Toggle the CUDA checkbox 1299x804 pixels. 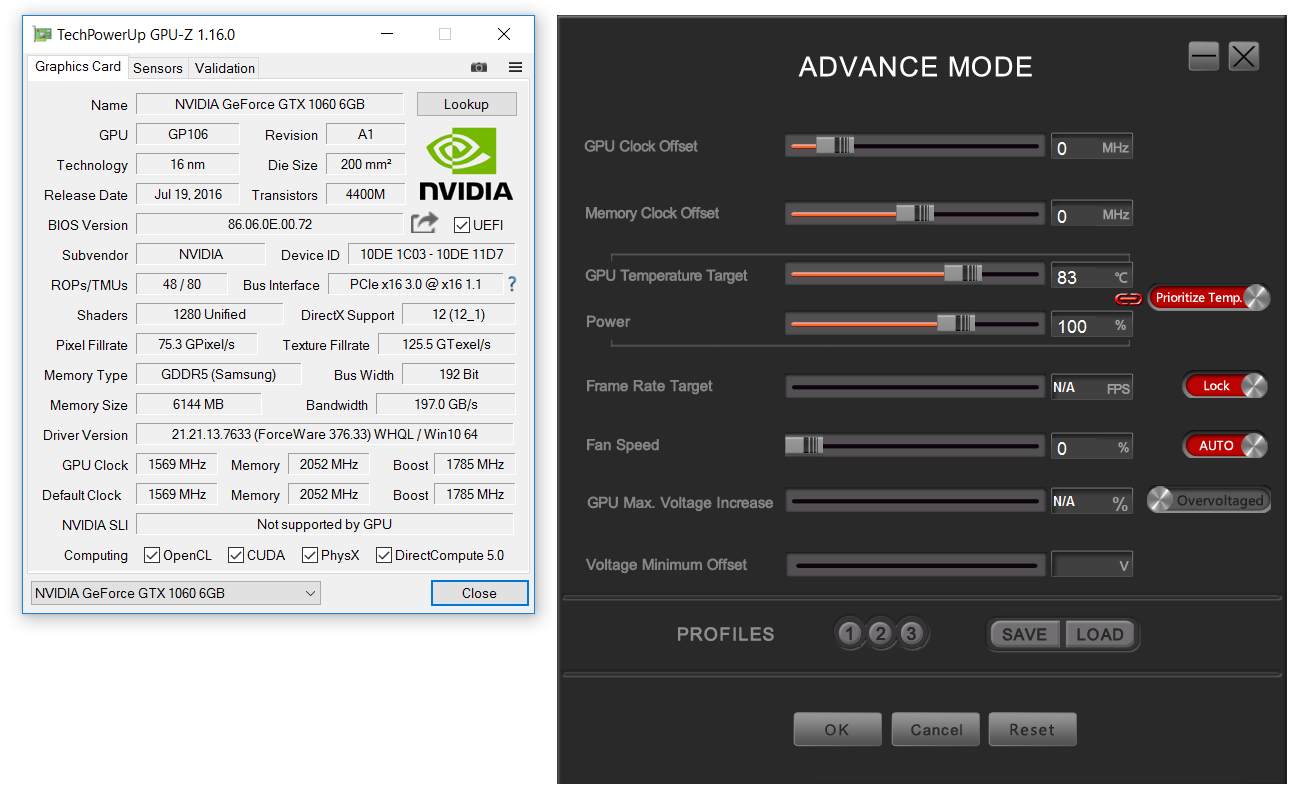pyautogui.click(x=236, y=555)
